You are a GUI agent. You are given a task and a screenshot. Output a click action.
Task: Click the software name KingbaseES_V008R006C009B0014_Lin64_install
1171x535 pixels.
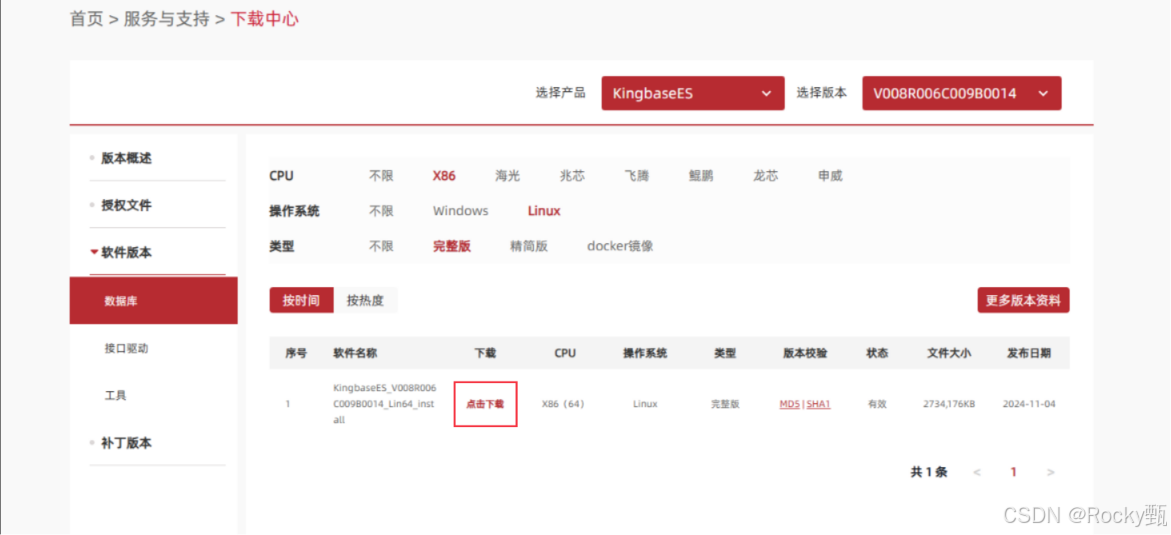[x=385, y=403]
